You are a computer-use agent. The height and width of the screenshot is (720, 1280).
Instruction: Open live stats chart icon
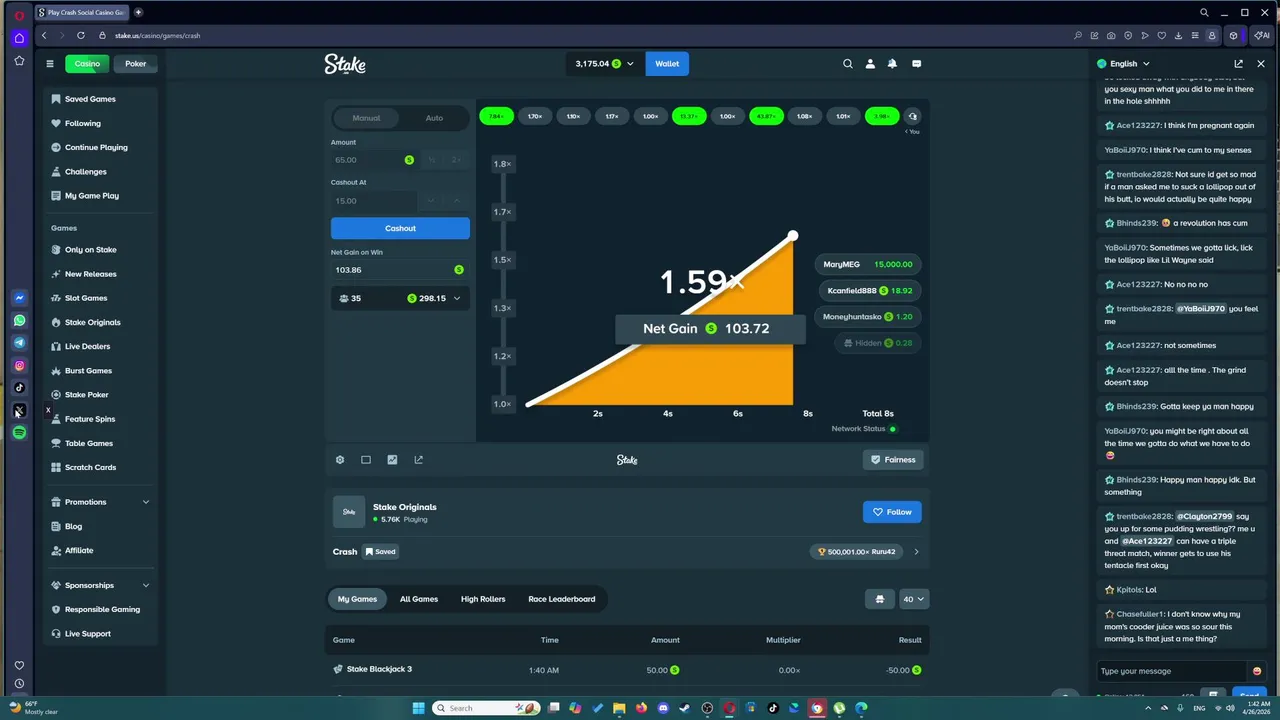point(392,460)
